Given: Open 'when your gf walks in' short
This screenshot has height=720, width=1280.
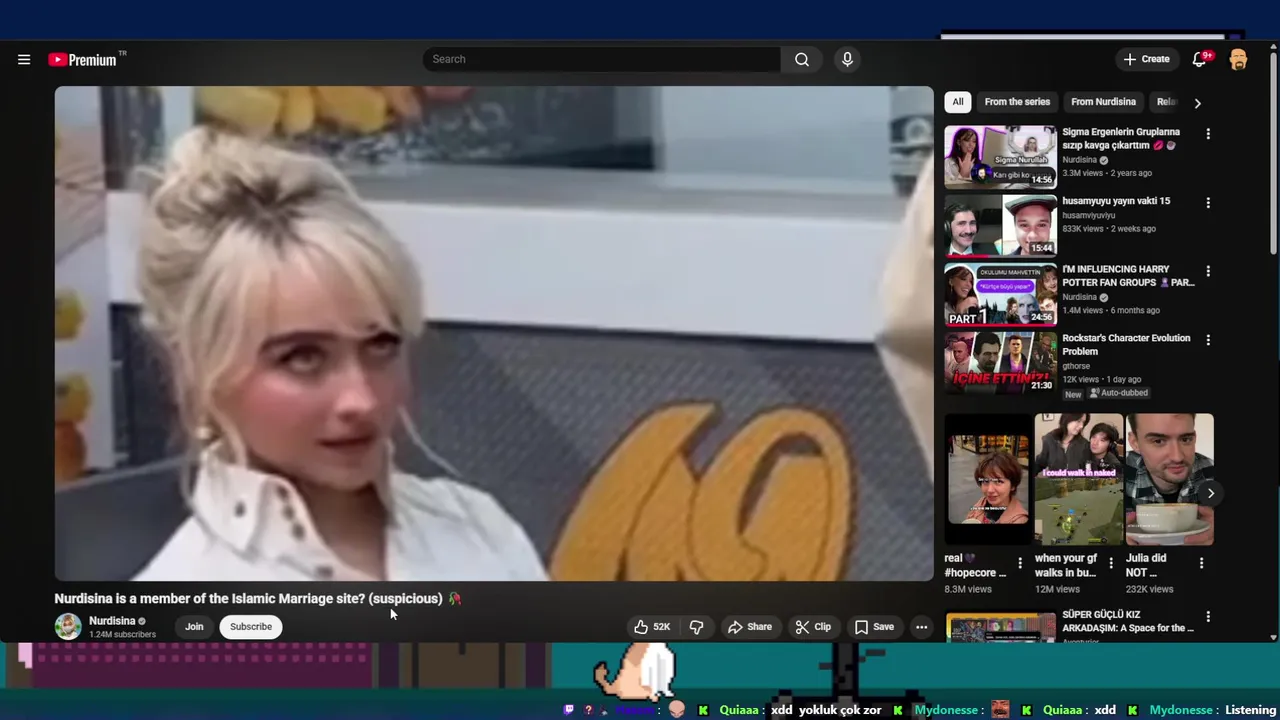Looking at the screenshot, I should [x=1078, y=480].
